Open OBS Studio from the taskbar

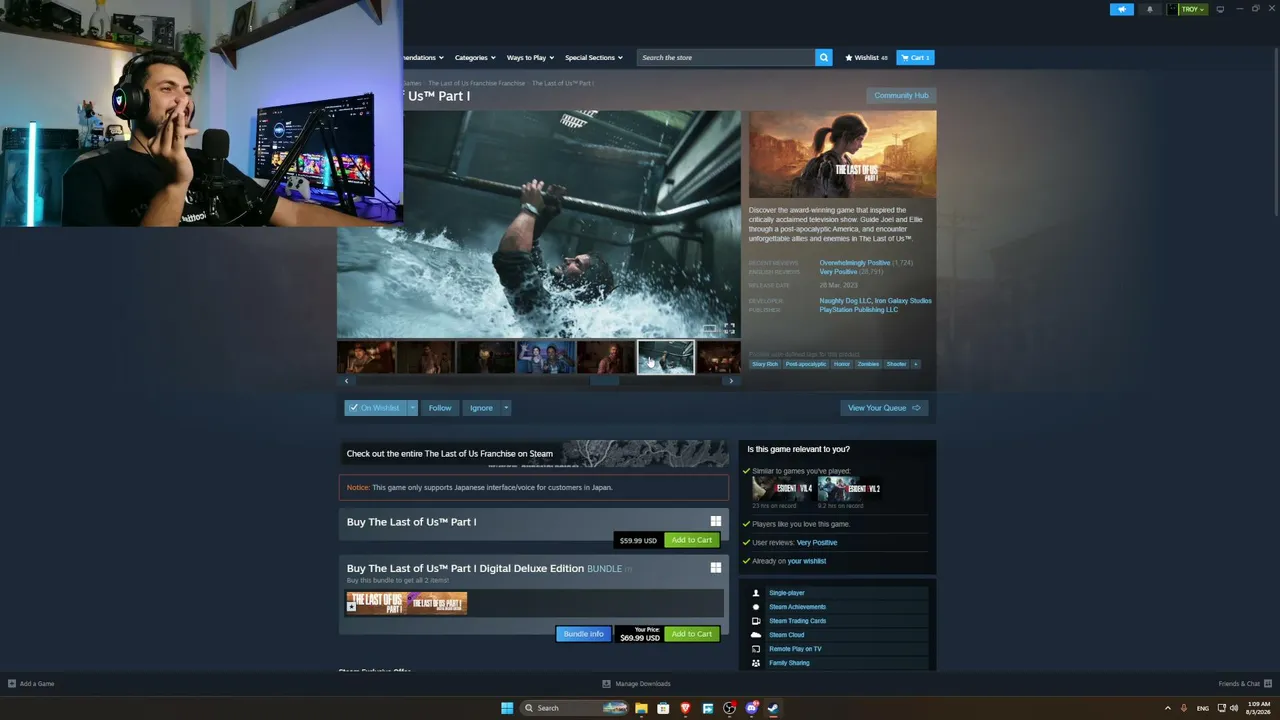[729, 708]
